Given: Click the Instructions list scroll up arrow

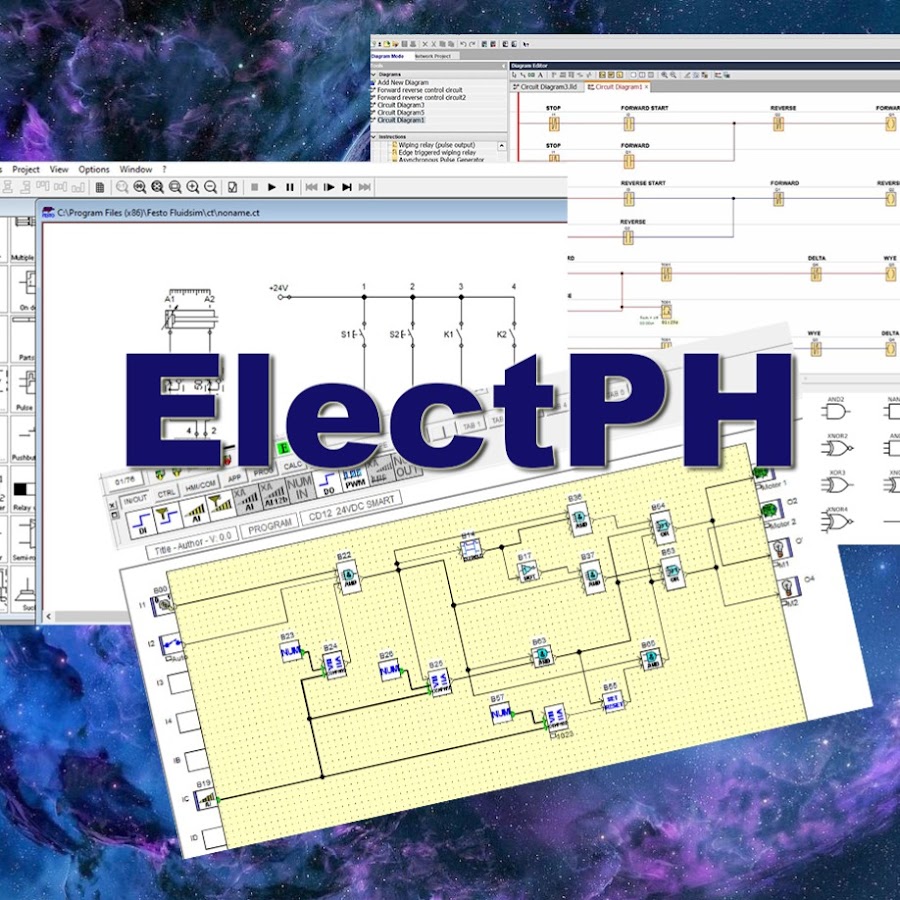Looking at the screenshot, I should click(x=502, y=146).
